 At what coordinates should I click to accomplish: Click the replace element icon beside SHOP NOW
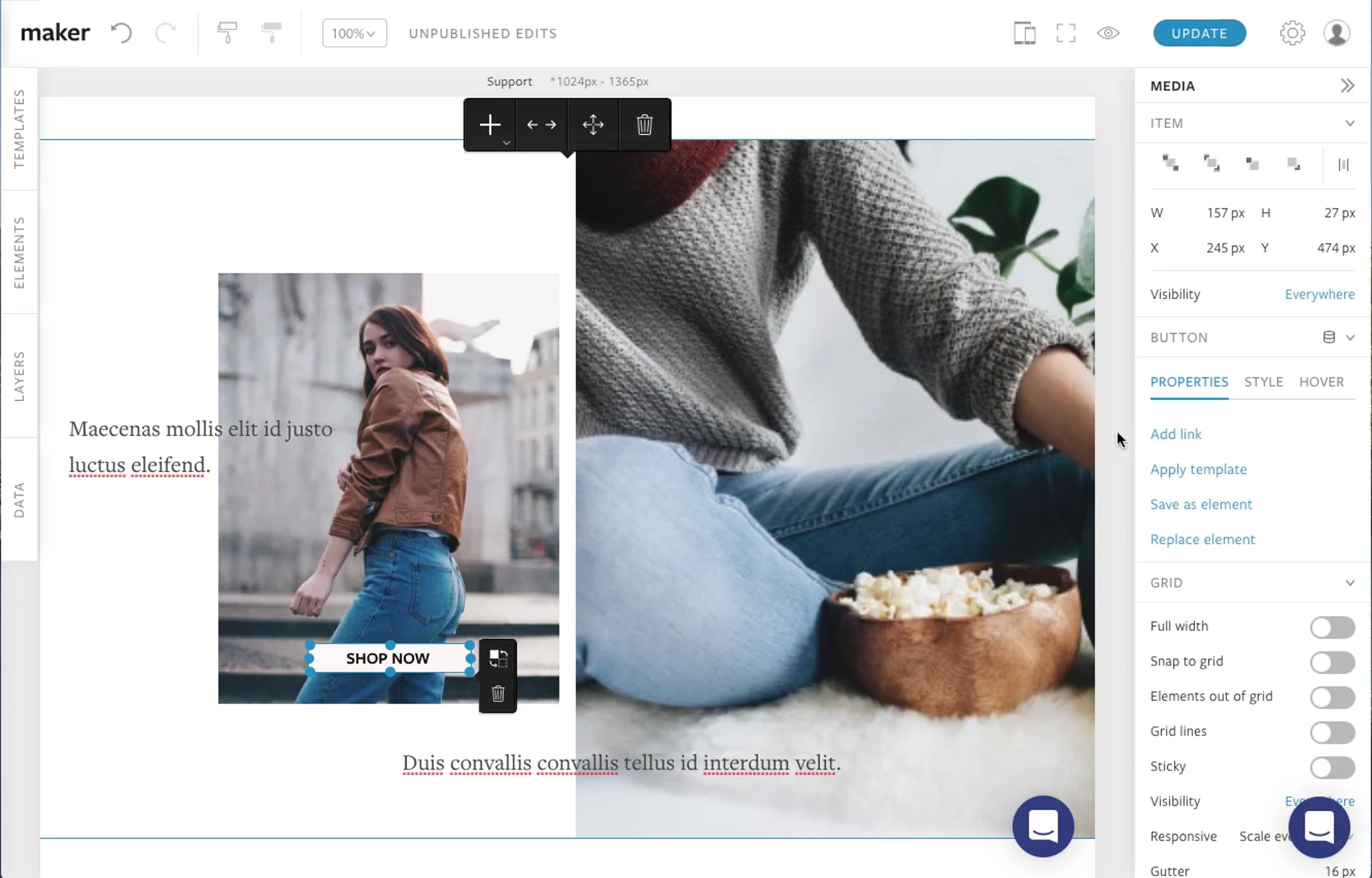point(498,658)
